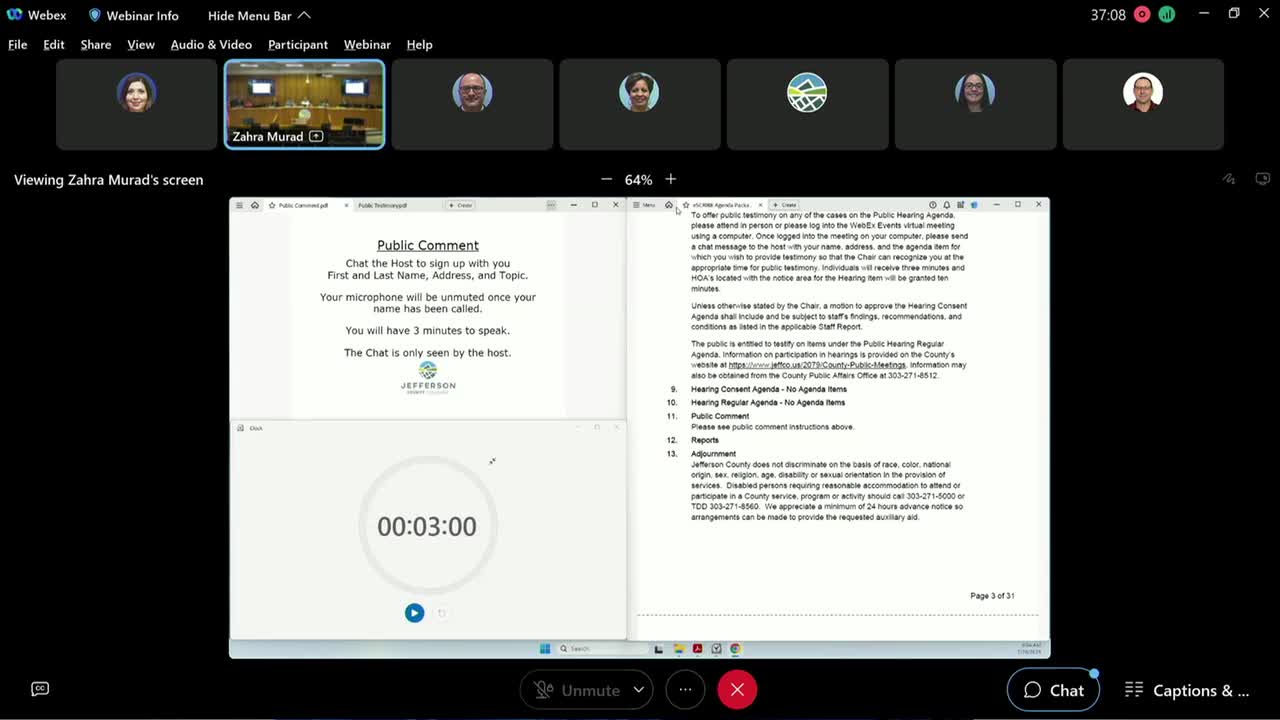Zoom out the shared screen with minus
The image size is (1280, 720).
point(606,179)
